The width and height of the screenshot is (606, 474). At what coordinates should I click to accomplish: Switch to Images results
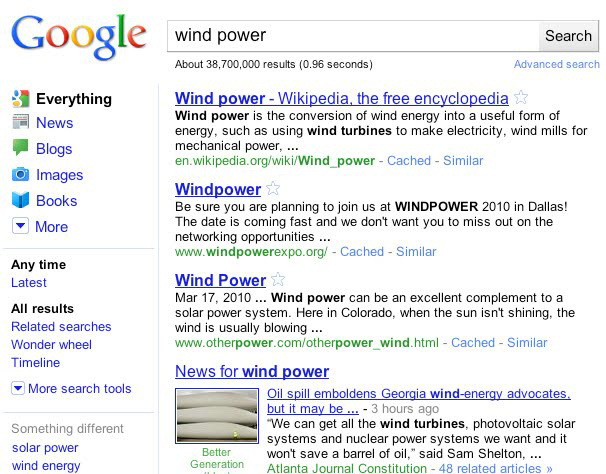[x=60, y=175]
